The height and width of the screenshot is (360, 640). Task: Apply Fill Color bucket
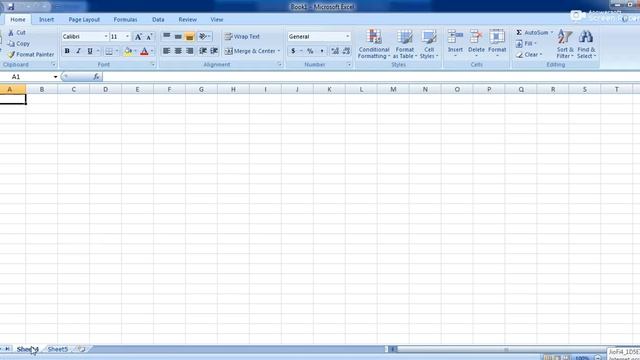(128, 51)
